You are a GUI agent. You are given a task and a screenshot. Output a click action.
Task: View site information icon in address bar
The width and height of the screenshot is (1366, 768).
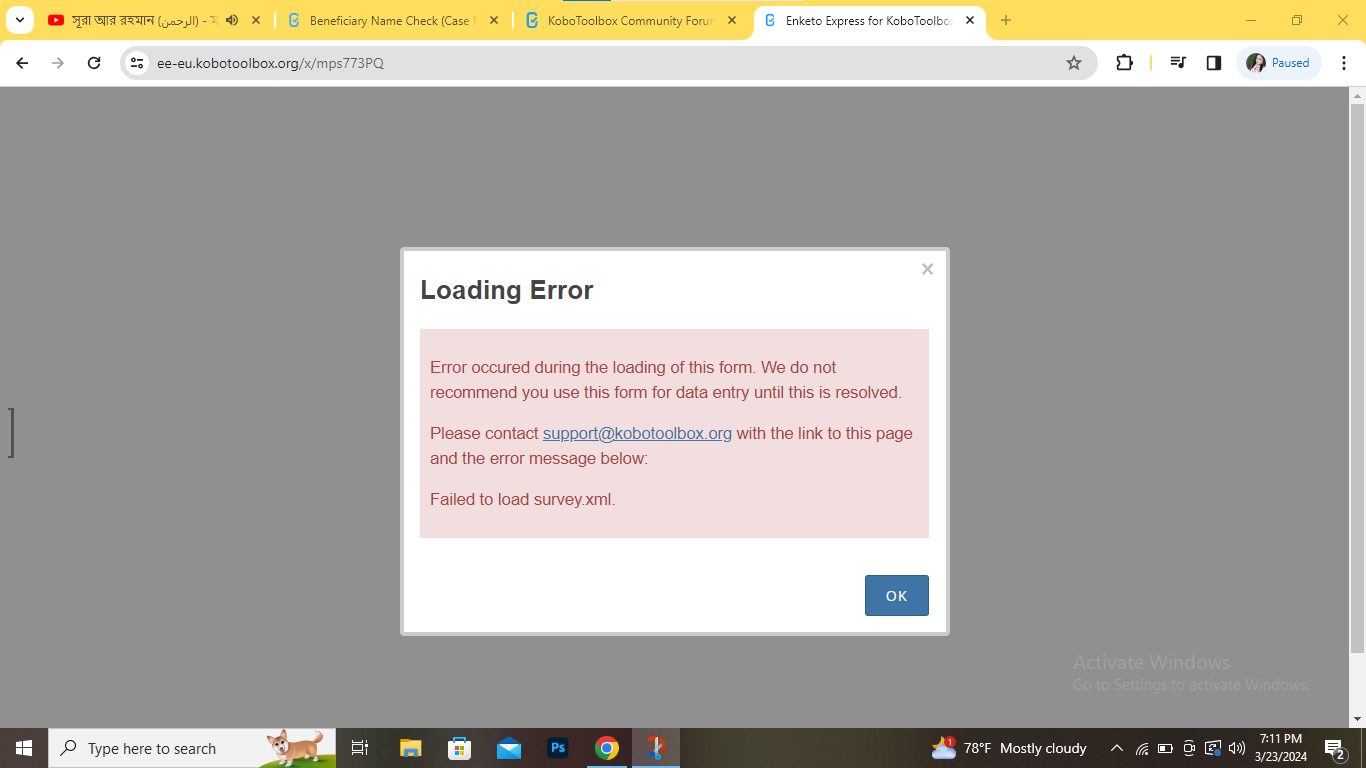tap(138, 63)
